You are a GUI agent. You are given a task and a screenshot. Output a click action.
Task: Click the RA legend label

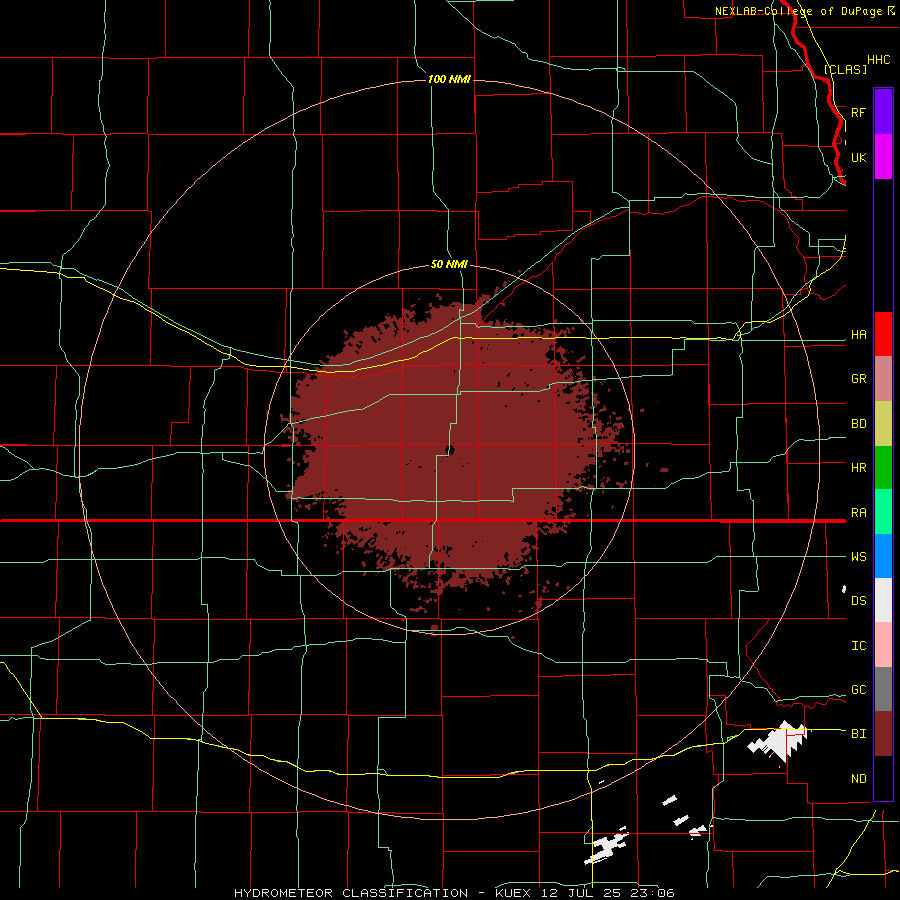pyautogui.click(x=858, y=512)
